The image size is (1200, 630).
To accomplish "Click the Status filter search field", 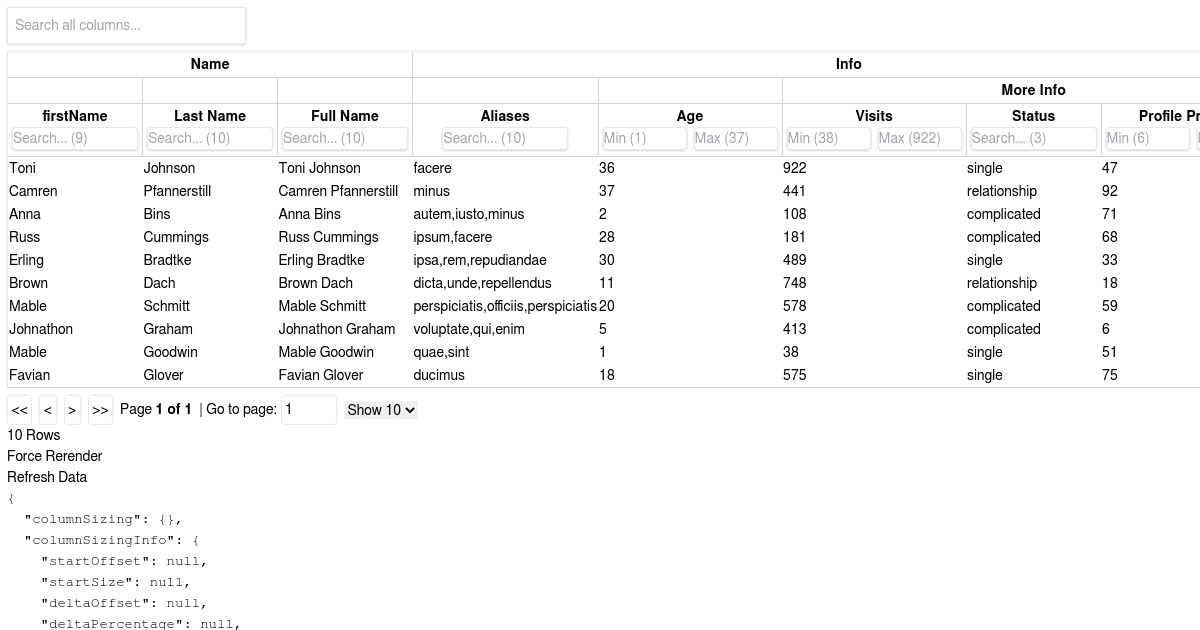I will [1032, 138].
